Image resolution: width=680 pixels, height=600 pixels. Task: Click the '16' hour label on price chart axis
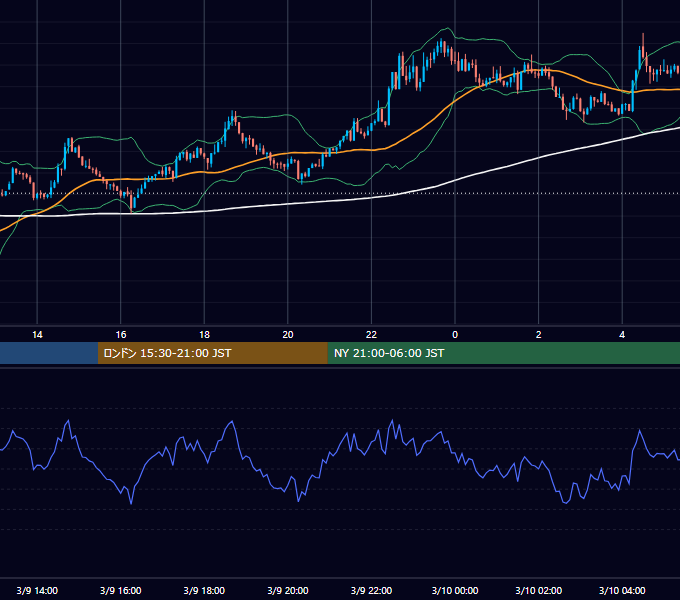point(121,335)
